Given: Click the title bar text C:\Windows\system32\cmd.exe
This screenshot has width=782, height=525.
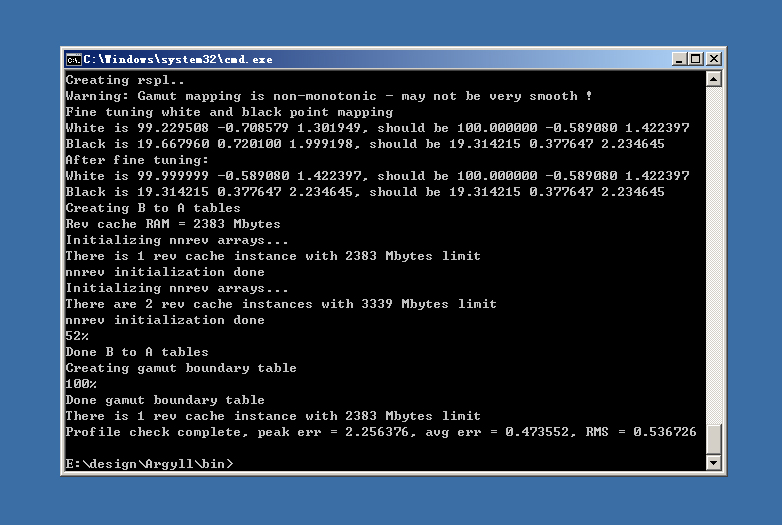Looking at the screenshot, I should [x=178, y=59].
